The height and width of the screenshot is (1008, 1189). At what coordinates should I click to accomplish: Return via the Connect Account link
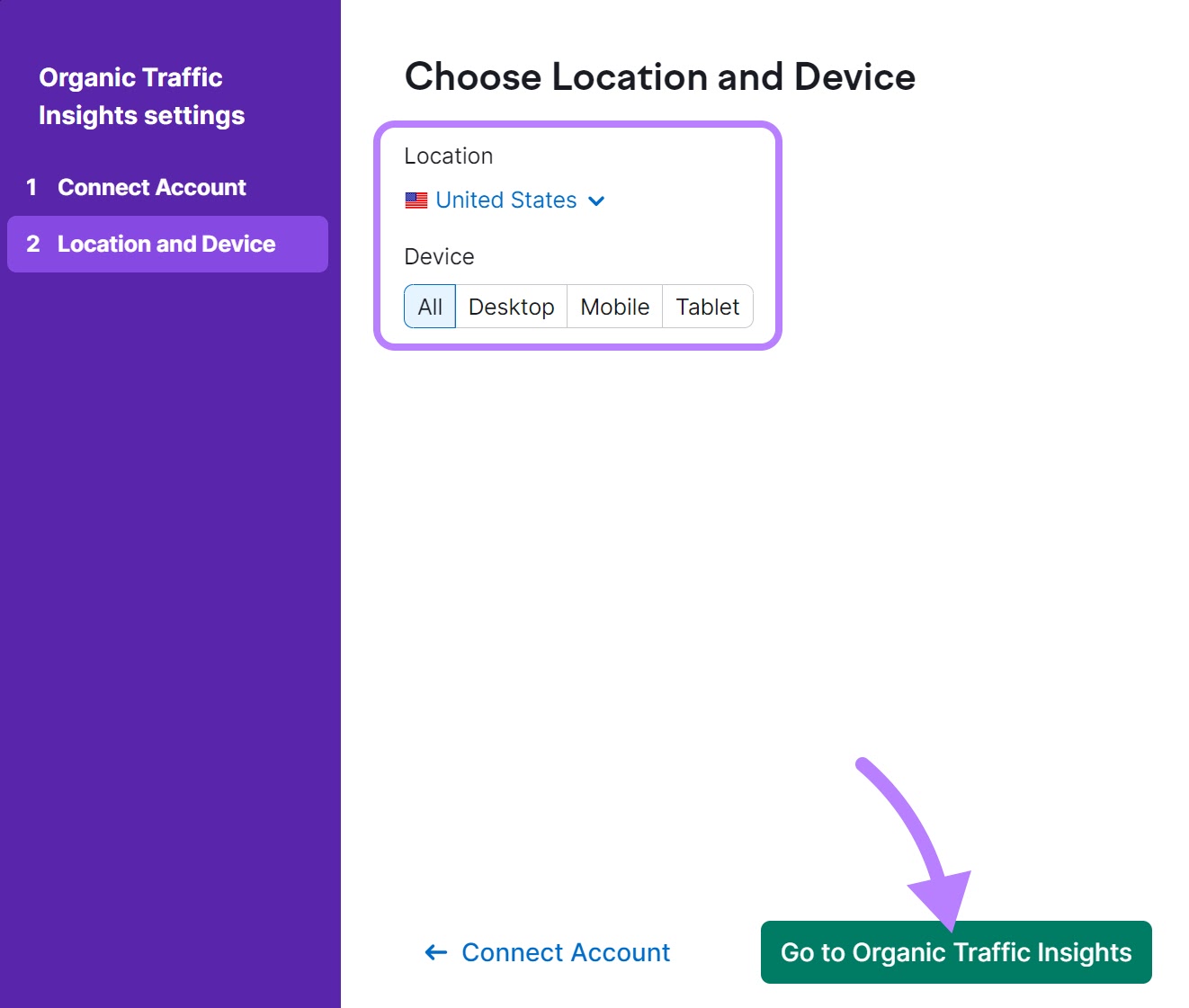point(565,952)
